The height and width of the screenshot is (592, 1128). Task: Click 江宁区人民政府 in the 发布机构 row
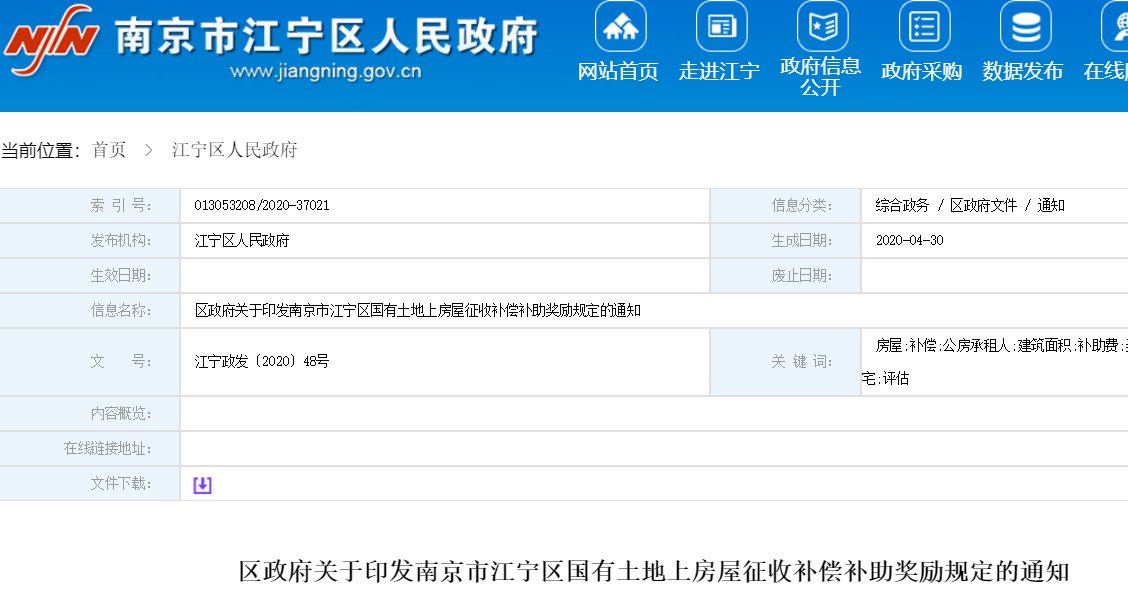tap(242, 241)
